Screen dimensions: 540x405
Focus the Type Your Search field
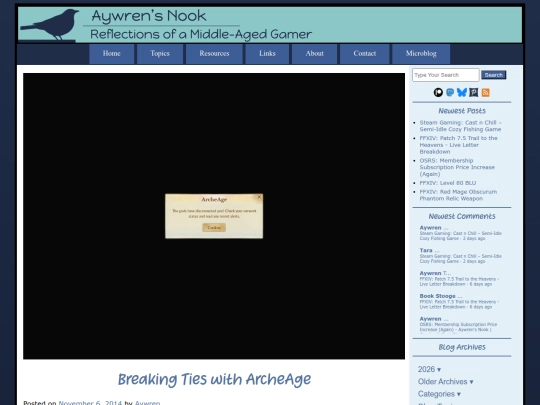446,75
